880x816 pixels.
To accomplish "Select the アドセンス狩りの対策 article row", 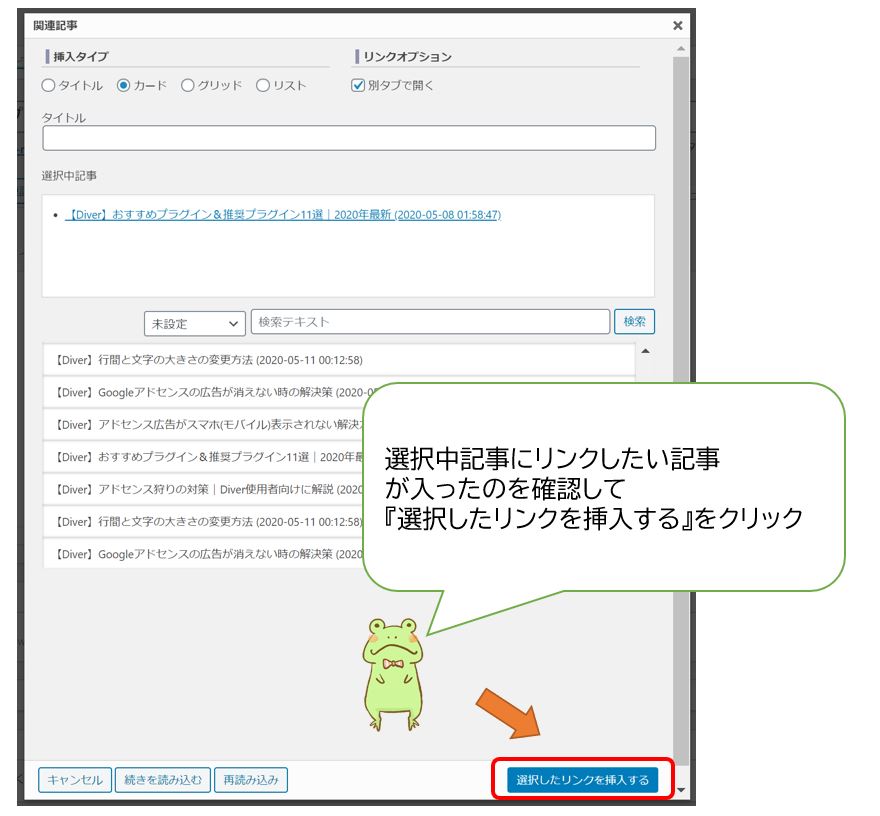I will point(200,490).
